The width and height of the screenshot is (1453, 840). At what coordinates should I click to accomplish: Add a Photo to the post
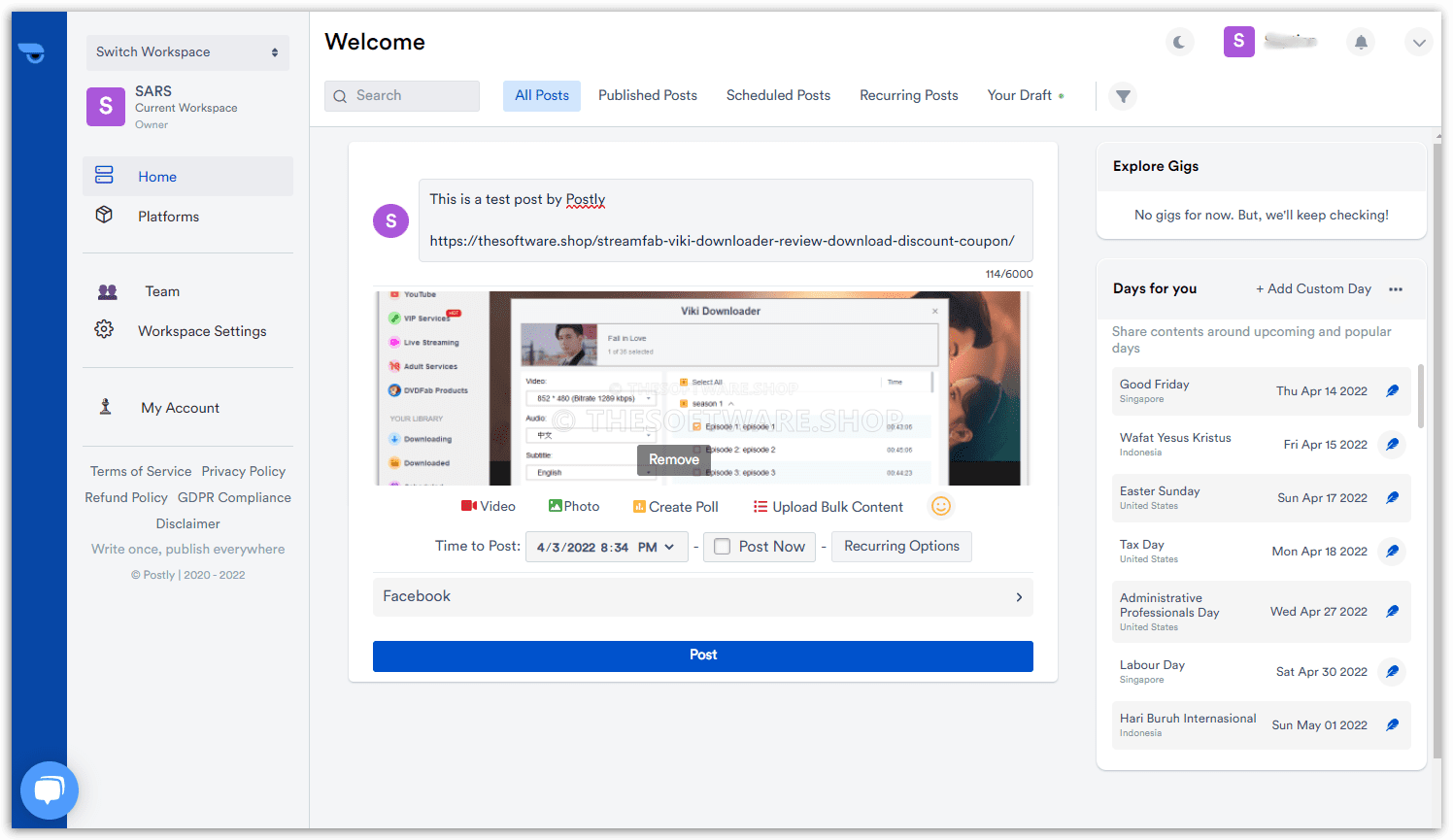pyautogui.click(x=574, y=506)
